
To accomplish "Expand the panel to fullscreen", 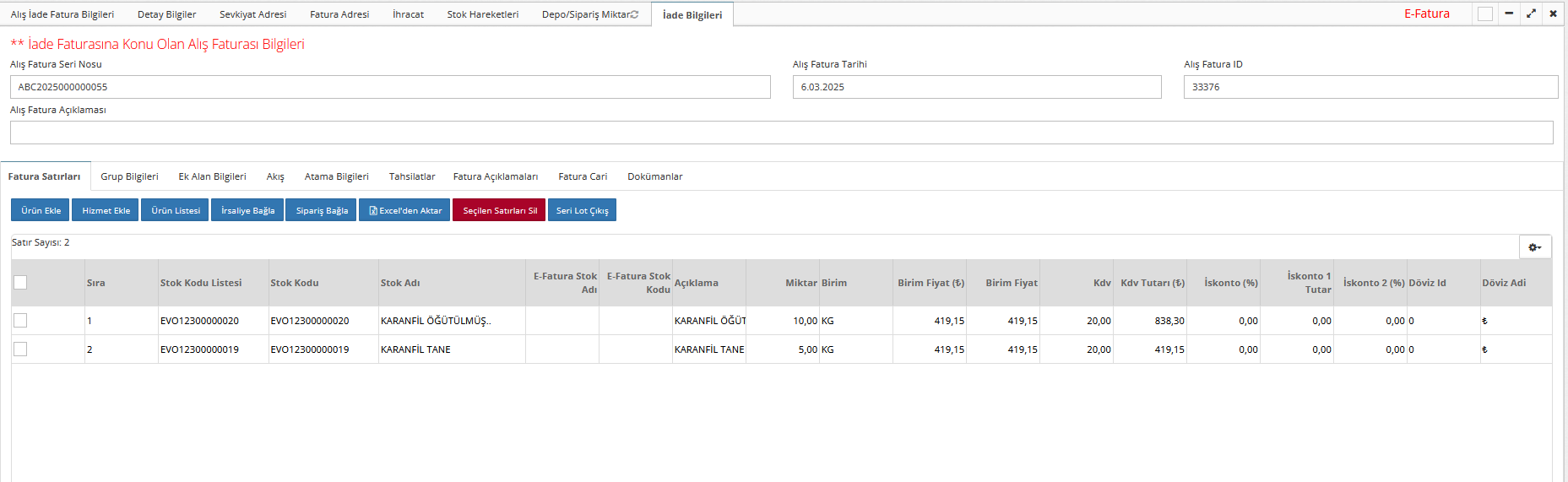I will (x=1531, y=14).
